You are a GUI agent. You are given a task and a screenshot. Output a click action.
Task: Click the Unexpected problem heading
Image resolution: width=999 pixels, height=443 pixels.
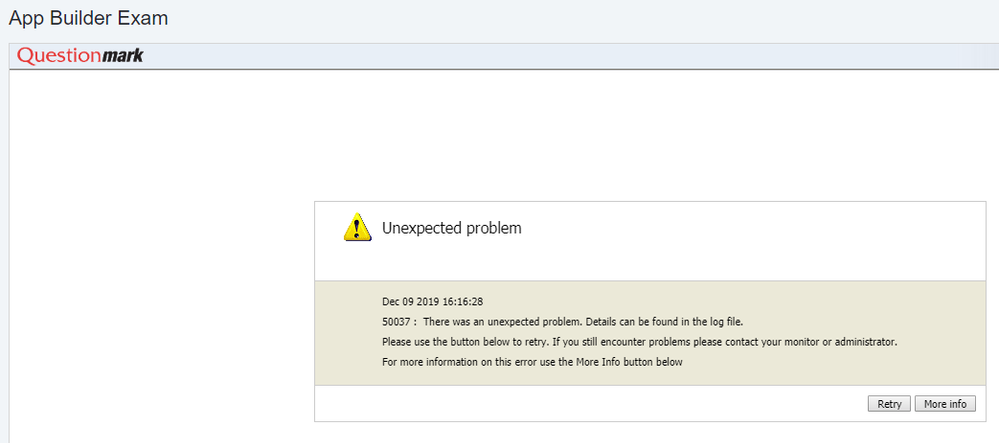tap(452, 228)
